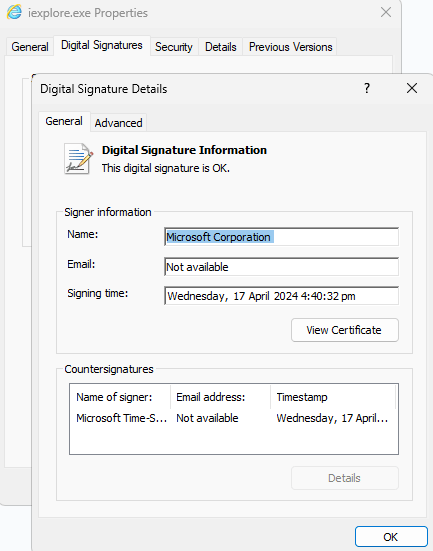Screen dimensions: 433x551
Task: Click the greyed-out countersignature Details button
Action: [x=345, y=478]
